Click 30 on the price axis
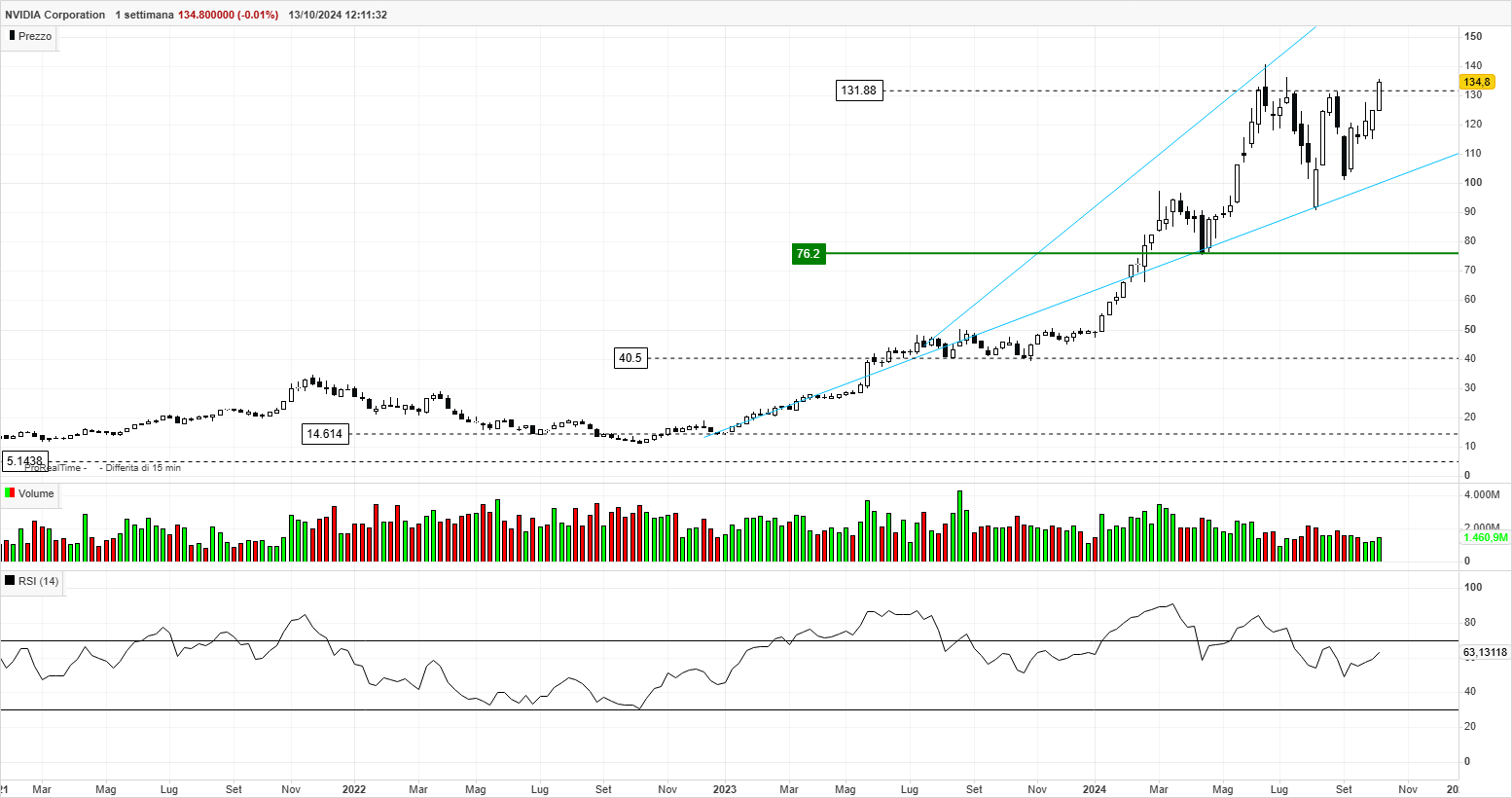Screen dimensions: 1512x798 coord(1470,387)
